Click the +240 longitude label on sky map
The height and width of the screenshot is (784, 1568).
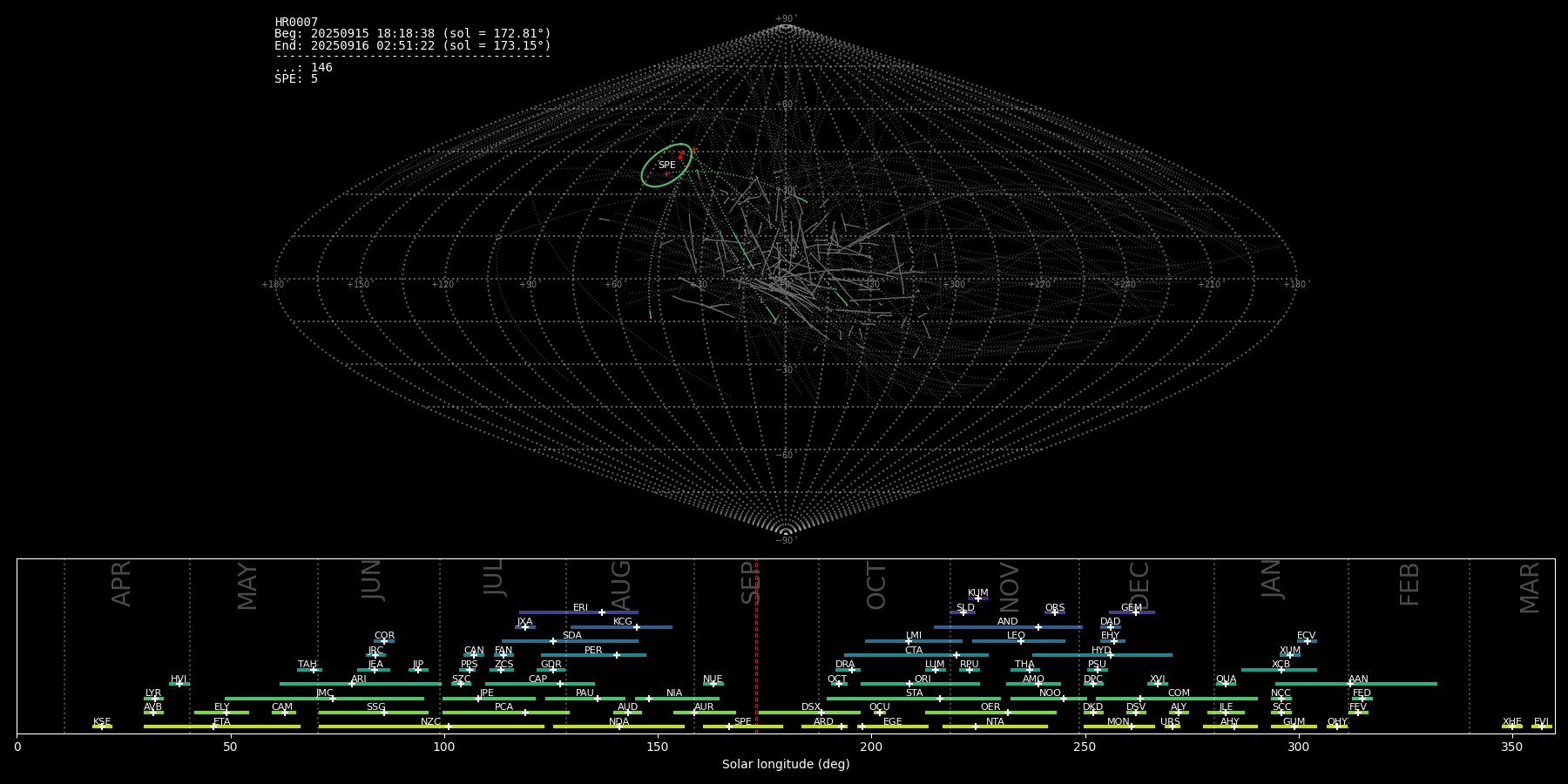[x=1125, y=285]
